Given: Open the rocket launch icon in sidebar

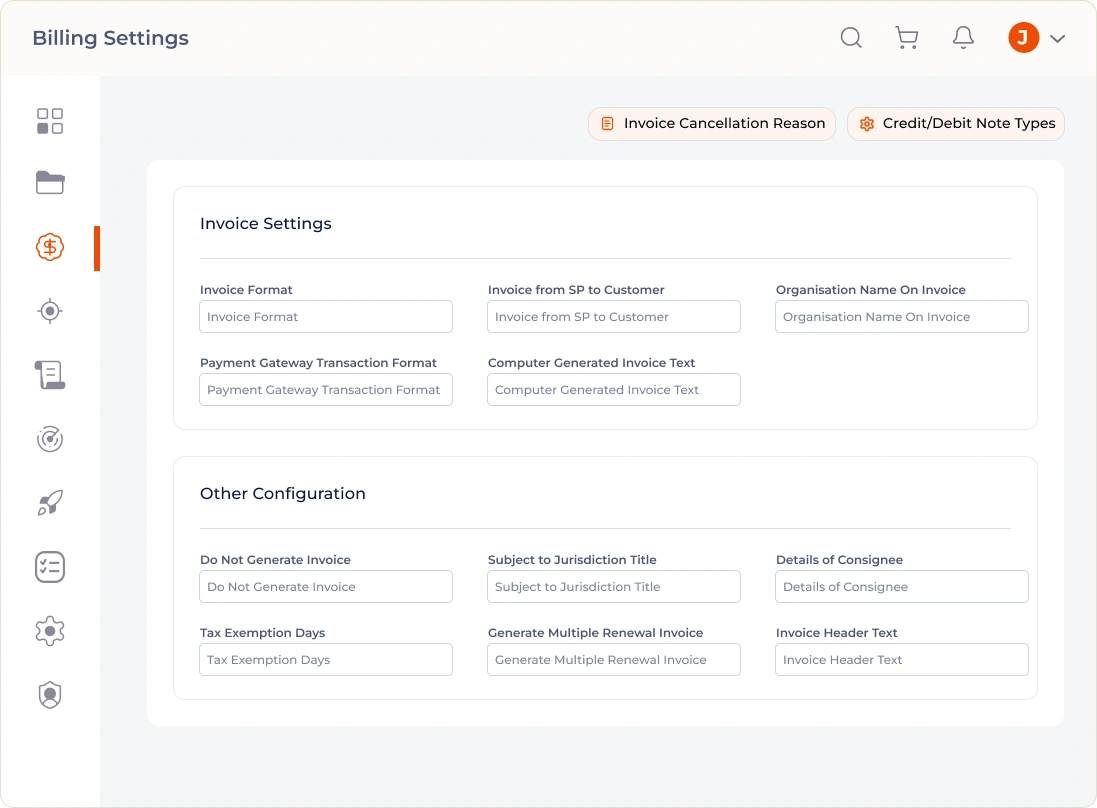Looking at the screenshot, I should click(x=50, y=503).
